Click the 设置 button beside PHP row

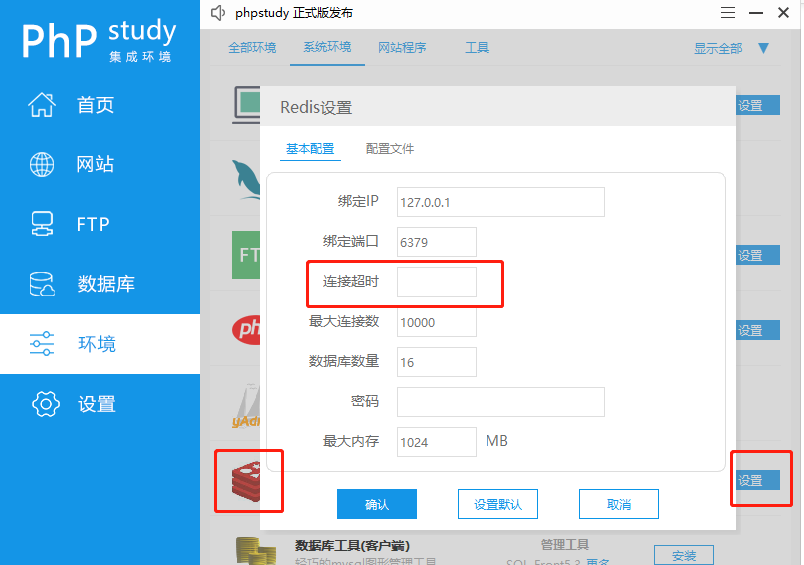pos(758,330)
